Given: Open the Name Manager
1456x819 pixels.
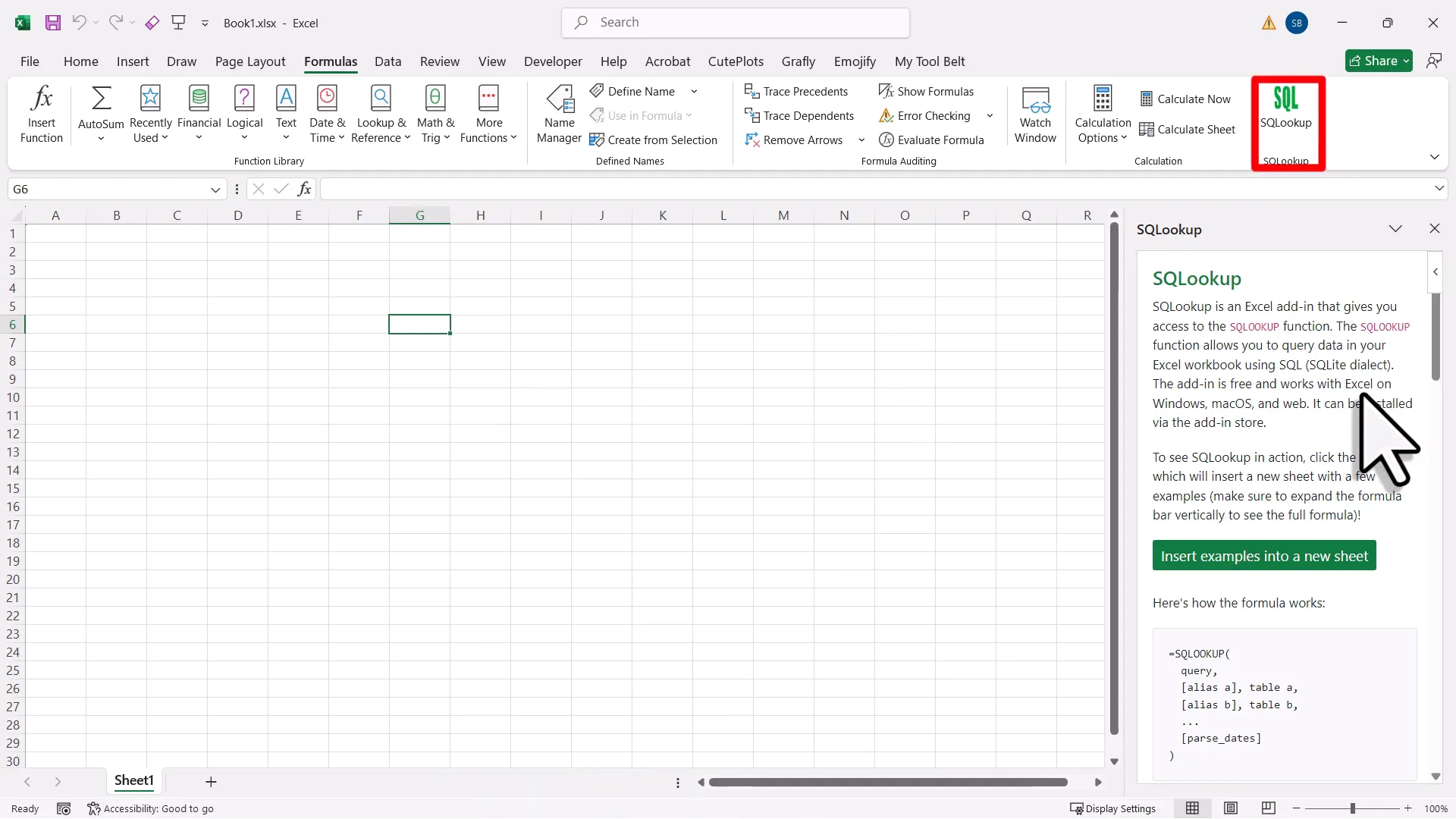Looking at the screenshot, I should [559, 114].
